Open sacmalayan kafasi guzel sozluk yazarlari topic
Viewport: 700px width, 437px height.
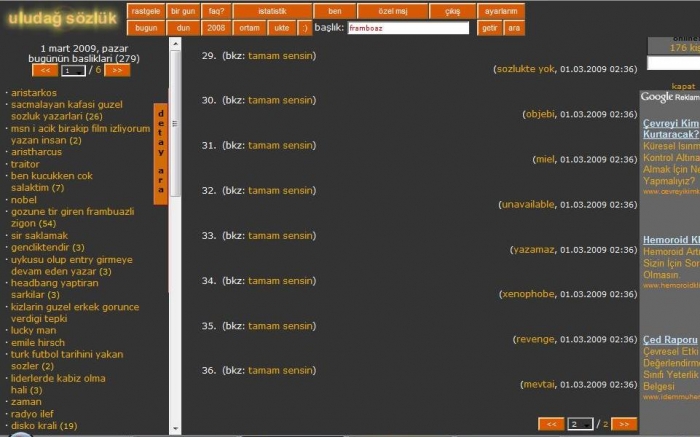(x=67, y=110)
